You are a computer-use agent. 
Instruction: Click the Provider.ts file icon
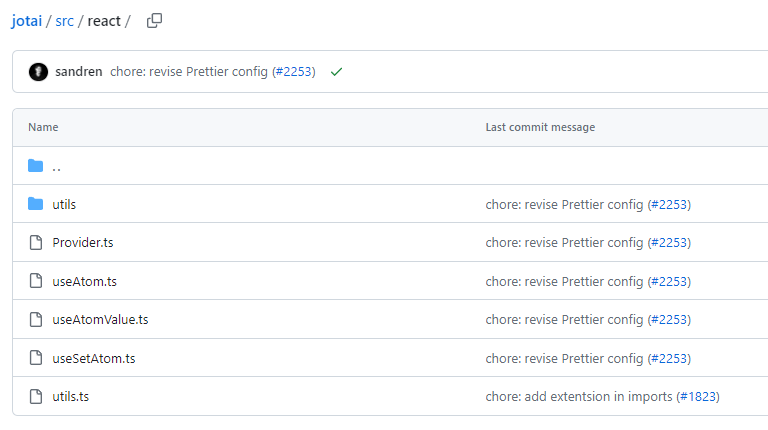coord(36,243)
